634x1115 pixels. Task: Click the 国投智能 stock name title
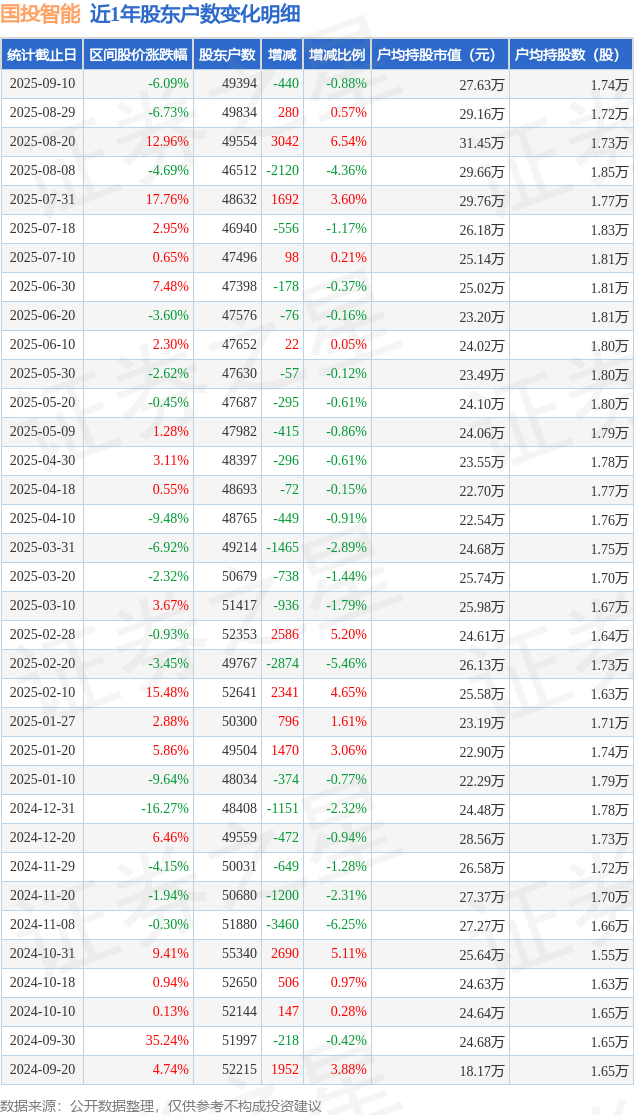(41, 14)
